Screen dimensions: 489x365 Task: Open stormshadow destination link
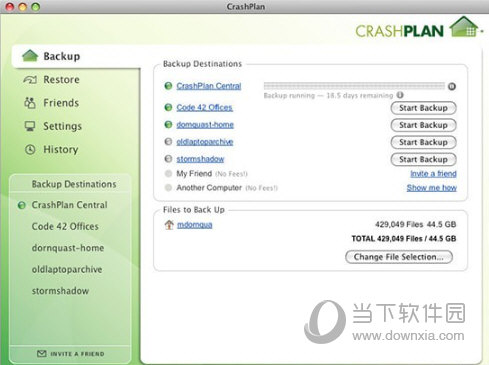click(x=200, y=159)
